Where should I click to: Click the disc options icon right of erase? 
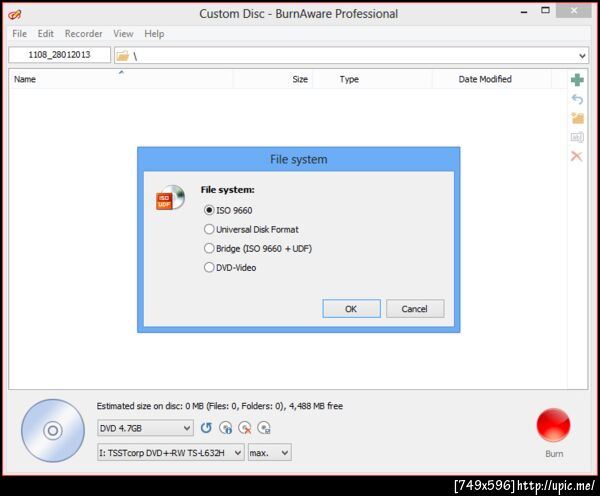tap(264, 427)
